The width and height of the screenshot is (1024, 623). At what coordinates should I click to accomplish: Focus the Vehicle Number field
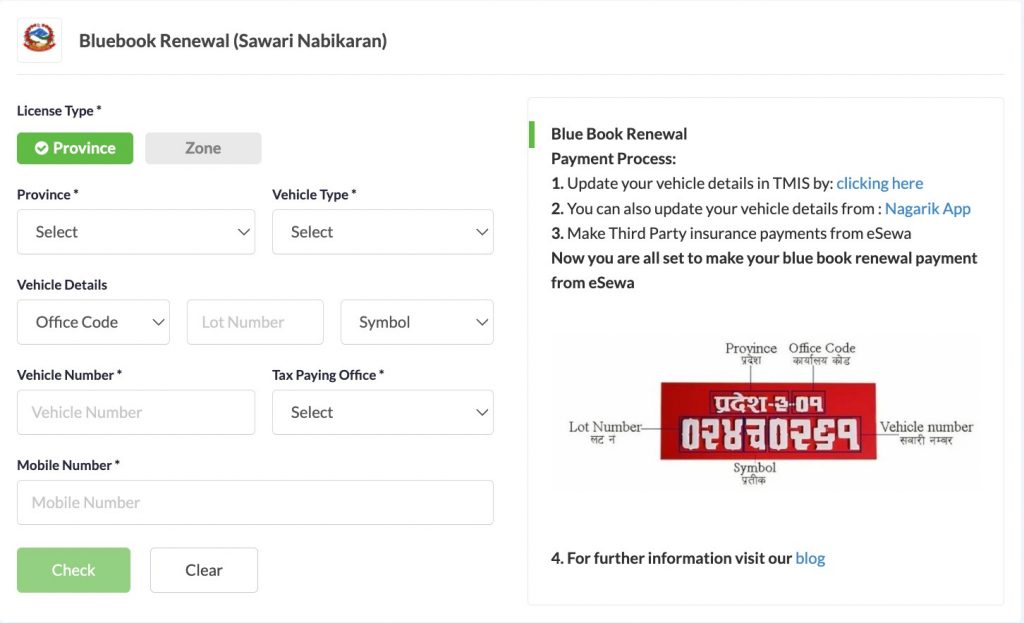tap(136, 412)
